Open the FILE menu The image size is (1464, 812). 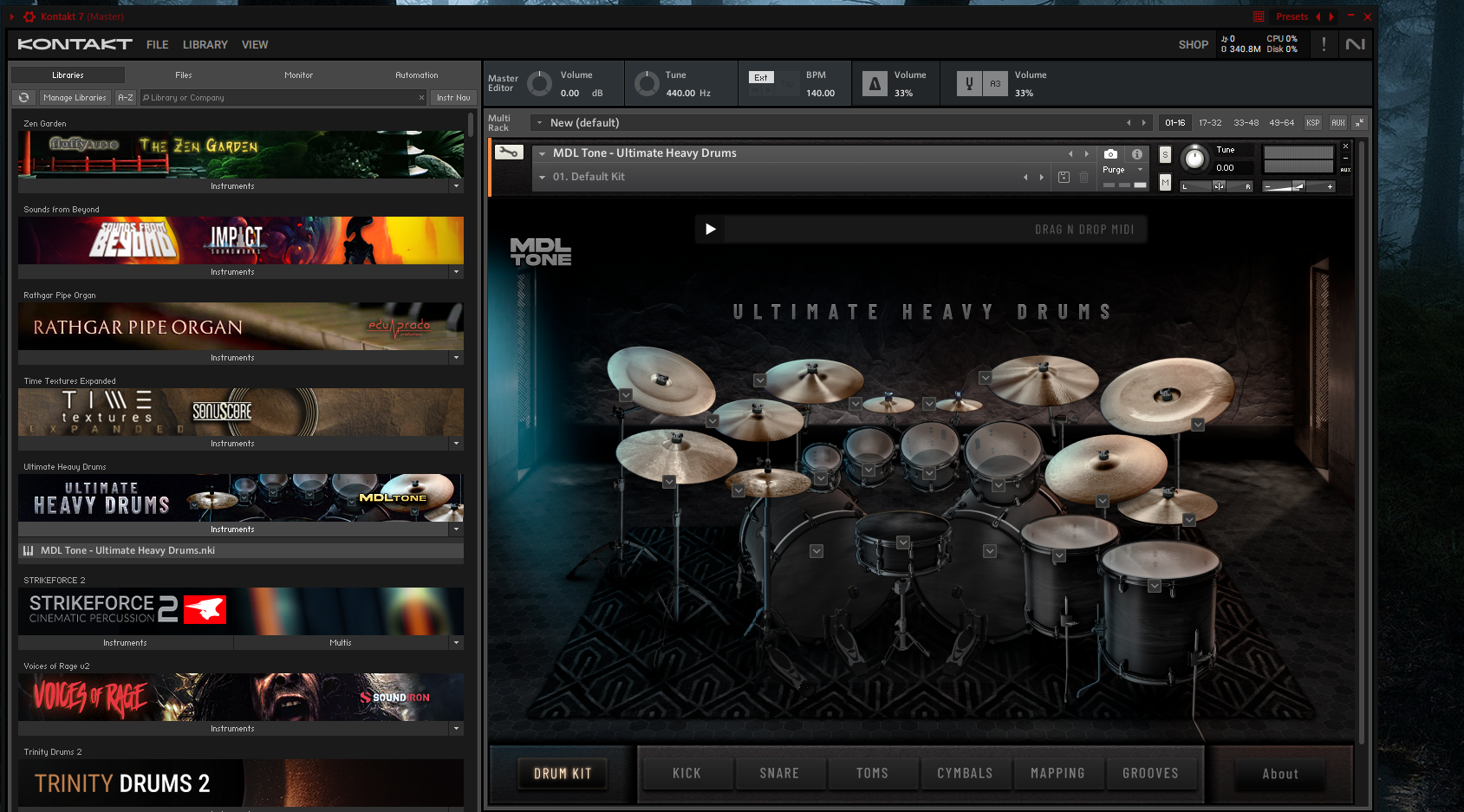158,44
